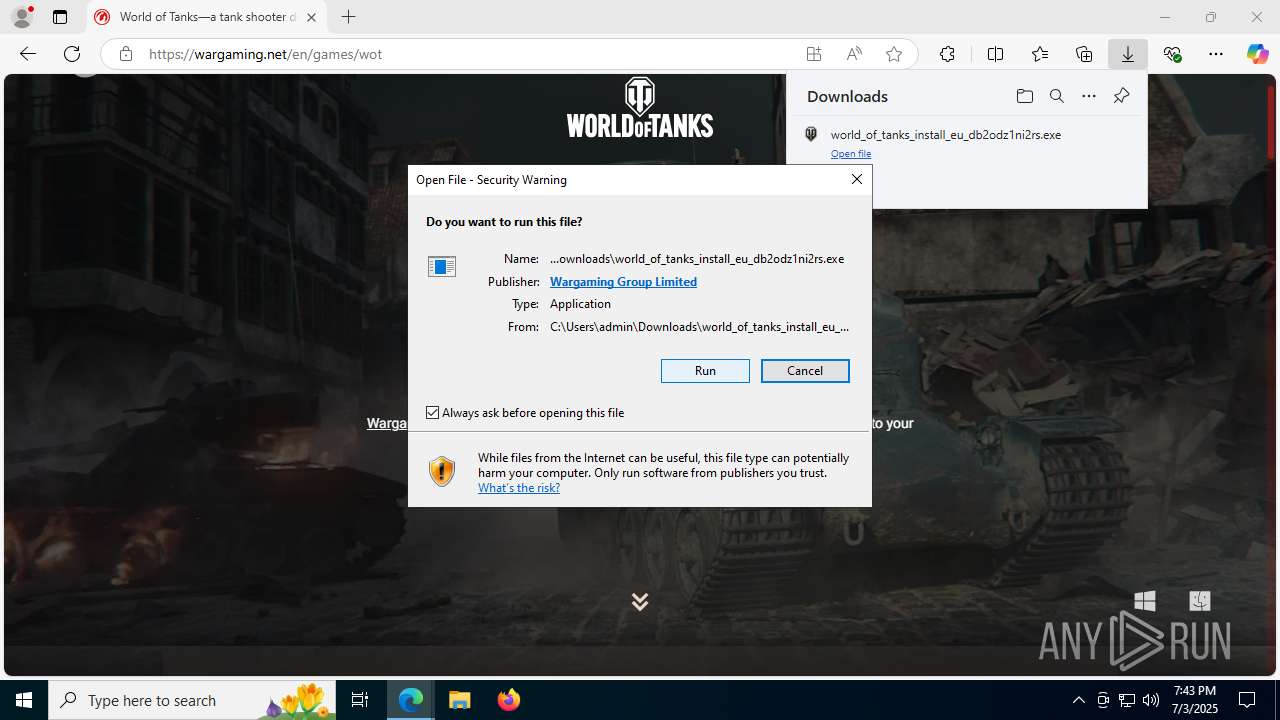Cancel the Open File security warning
The height and width of the screenshot is (720, 1280).
click(805, 371)
